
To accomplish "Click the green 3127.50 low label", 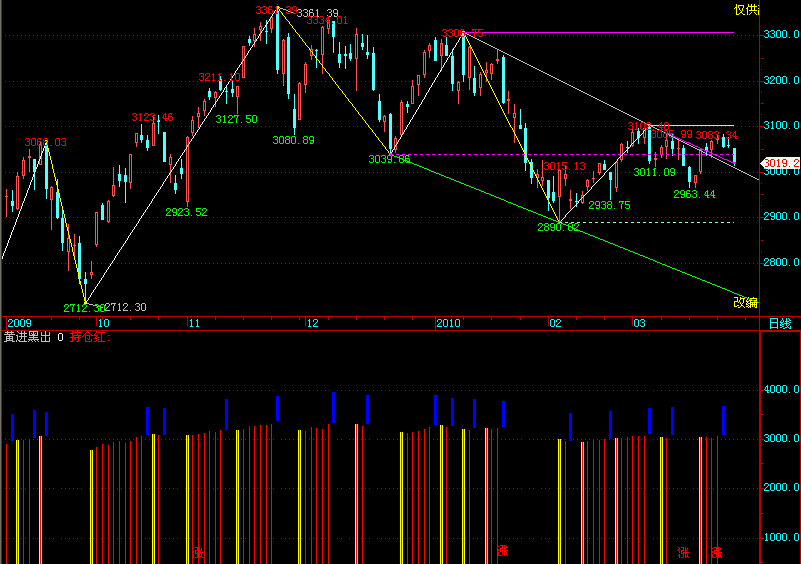I will pos(237,119).
